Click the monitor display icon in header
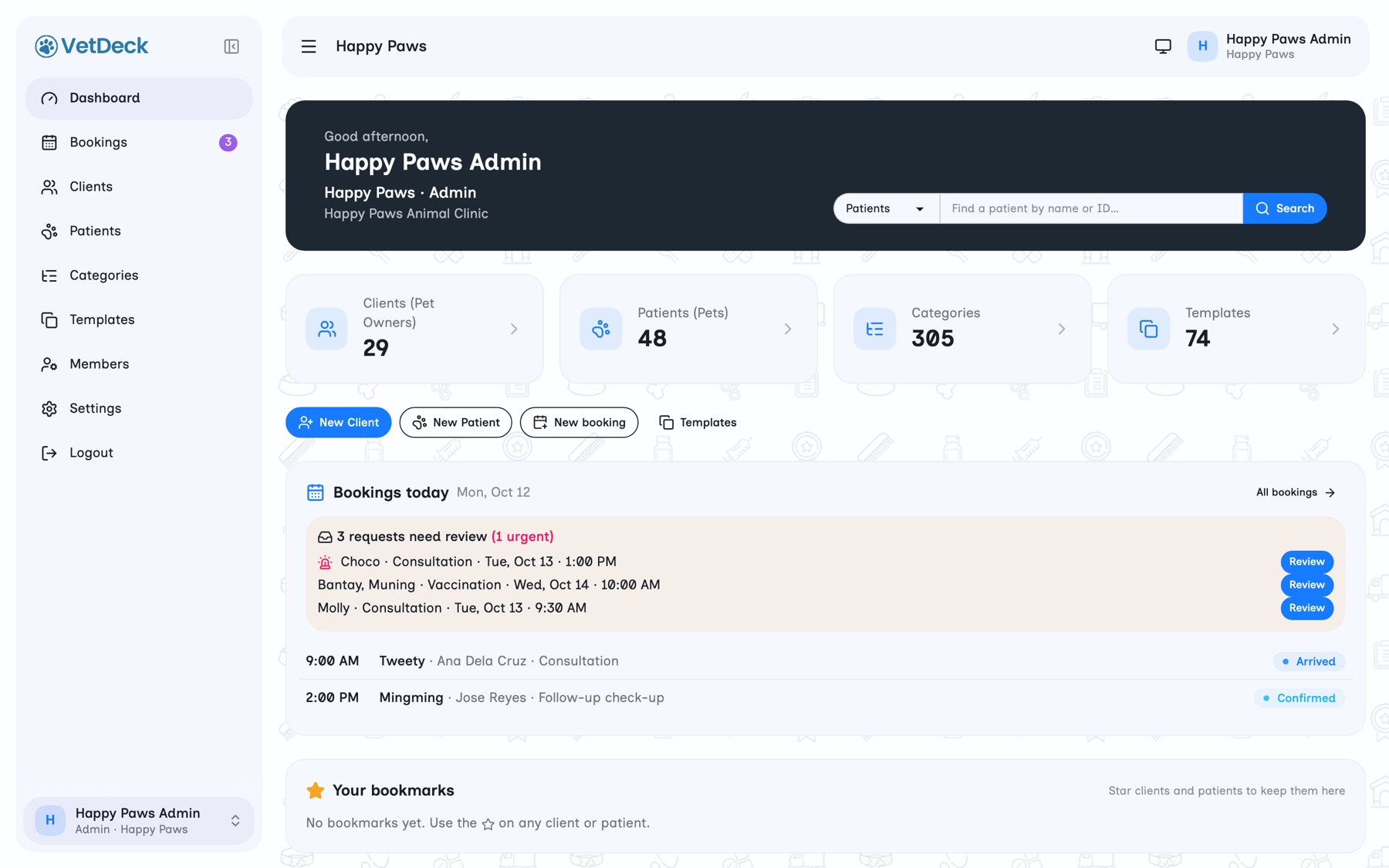This screenshot has height=868, width=1389. click(x=1163, y=46)
